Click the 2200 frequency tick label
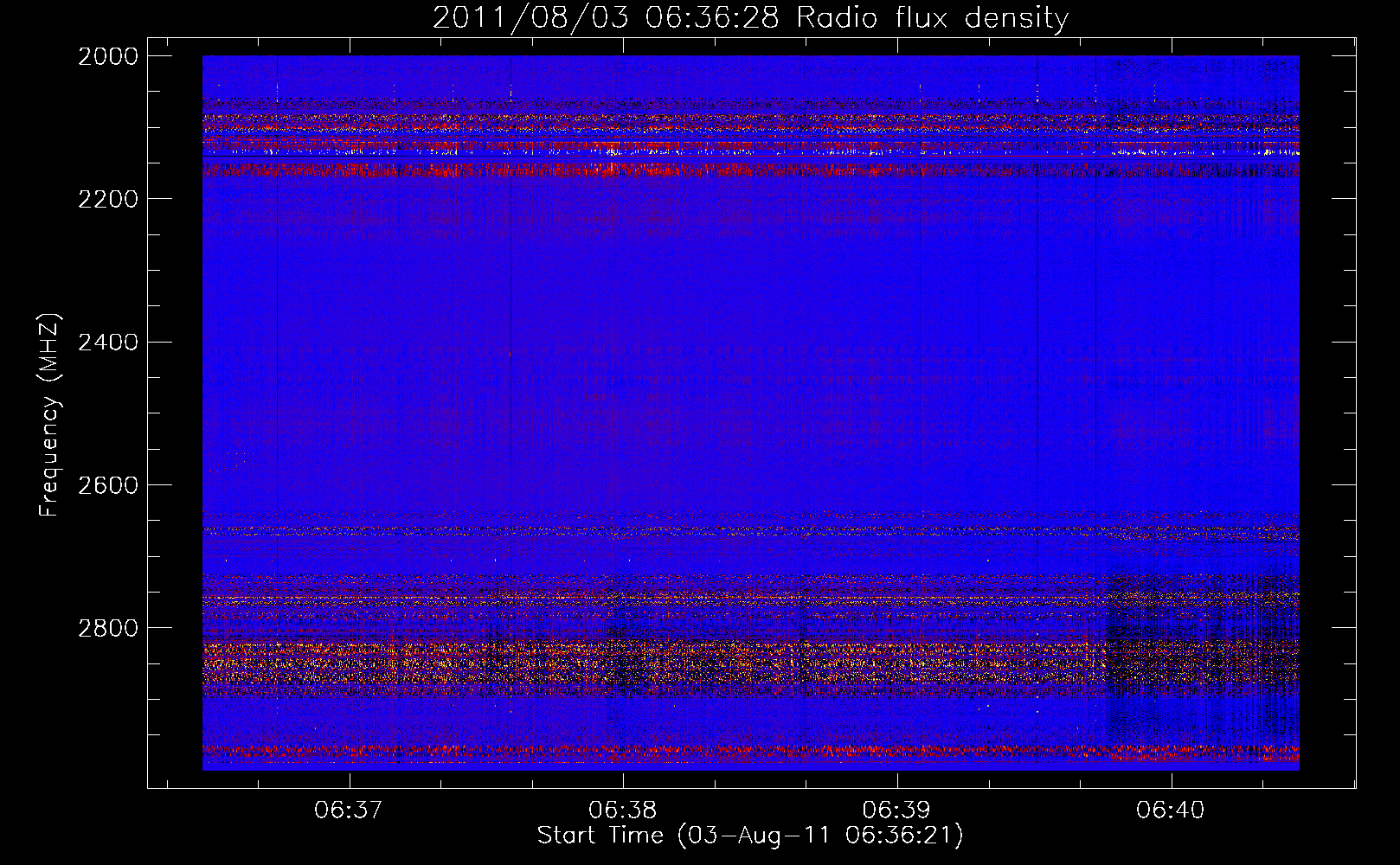The height and width of the screenshot is (865, 1400). point(108,199)
